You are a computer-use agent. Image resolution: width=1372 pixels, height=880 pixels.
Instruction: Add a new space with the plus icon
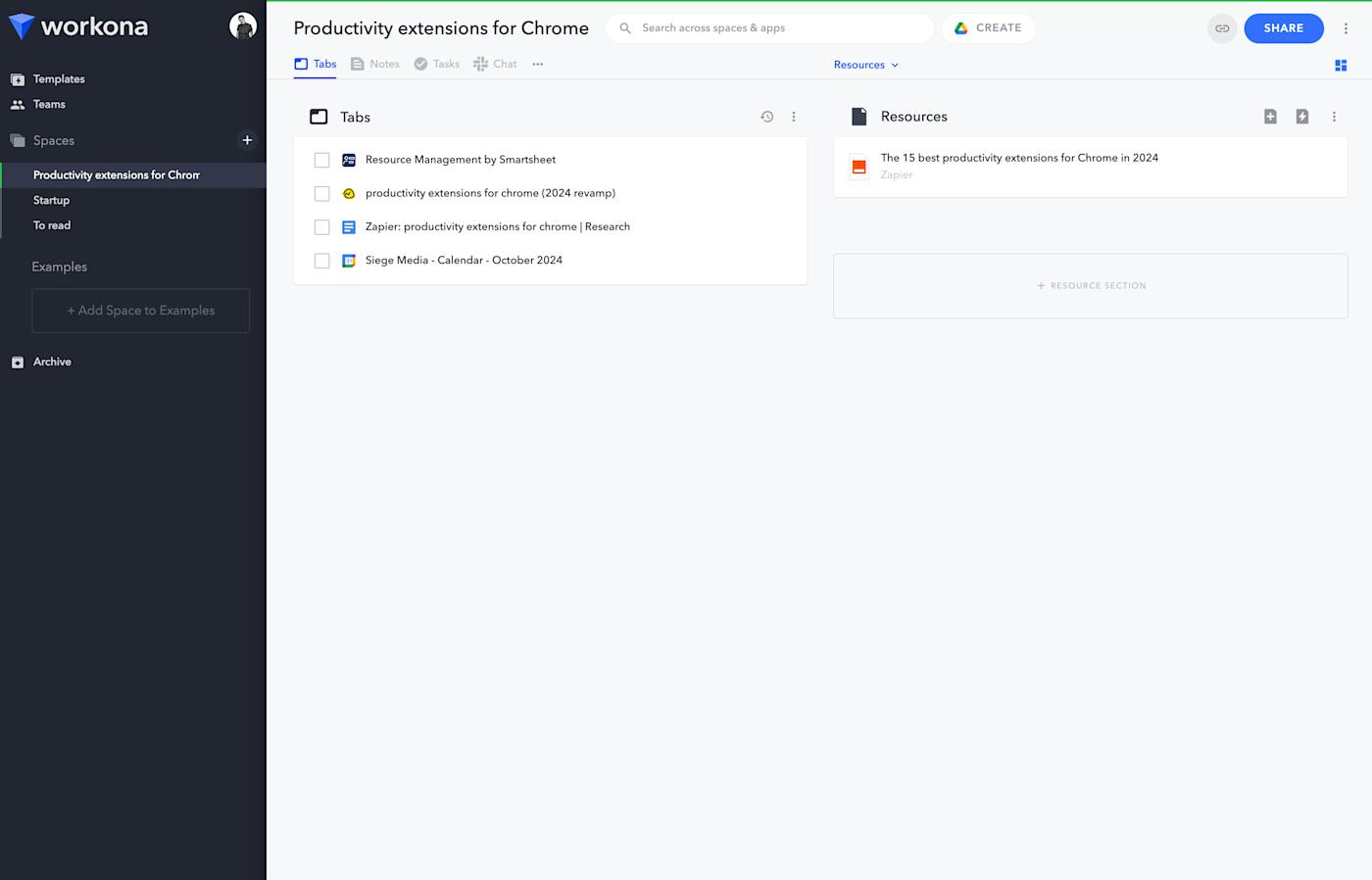tap(247, 140)
